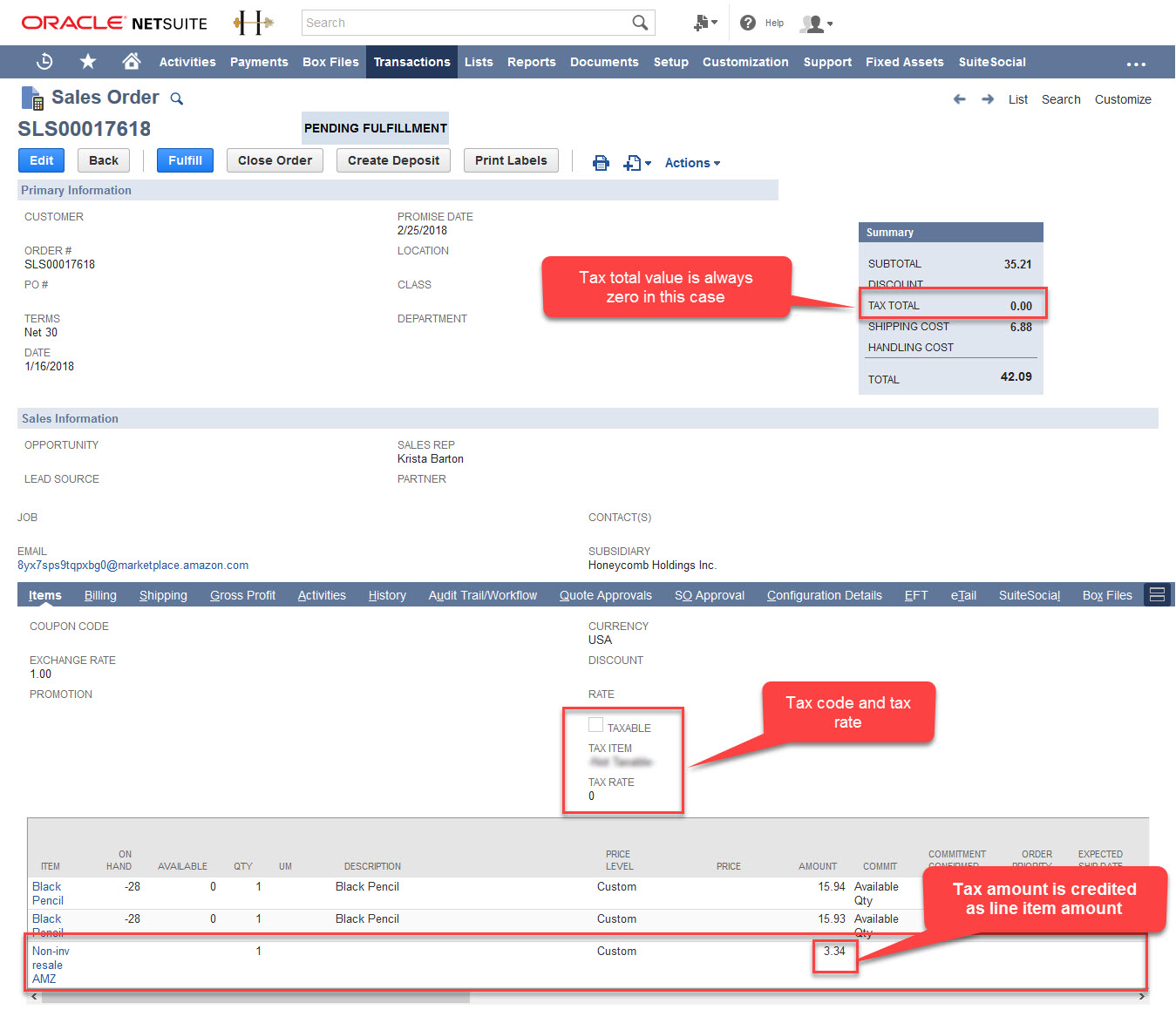Image resolution: width=1176 pixels, height=1030 pixels.
Task: Click the Fulfill button
Action: point(185,160)
